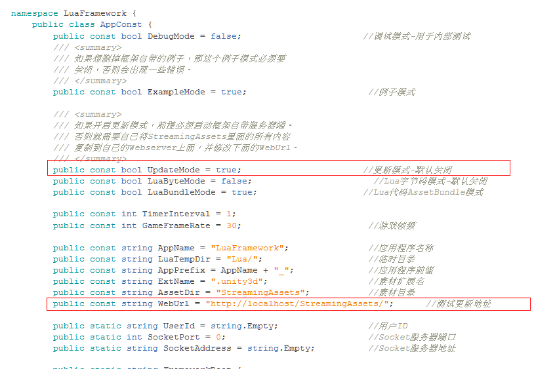Click 'string.Empty' on the SocketAddress line
The height and width of the screenshot is (370, 553).
(x=280, y=348)
